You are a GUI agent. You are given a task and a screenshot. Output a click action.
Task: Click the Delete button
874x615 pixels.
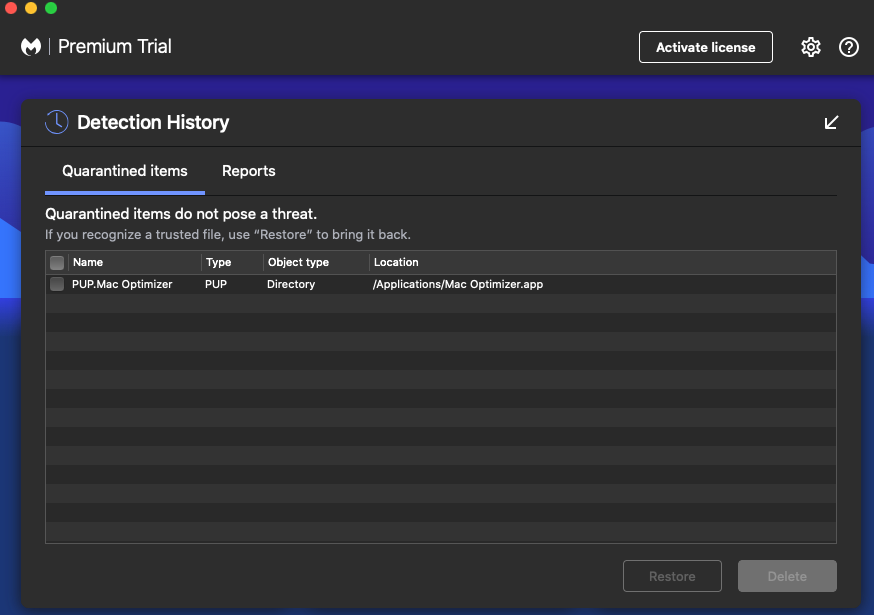click(x=787, y=576)
